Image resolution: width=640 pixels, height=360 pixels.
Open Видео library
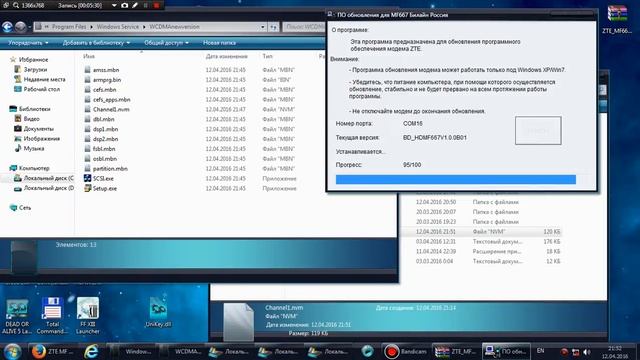click(31, 119)
